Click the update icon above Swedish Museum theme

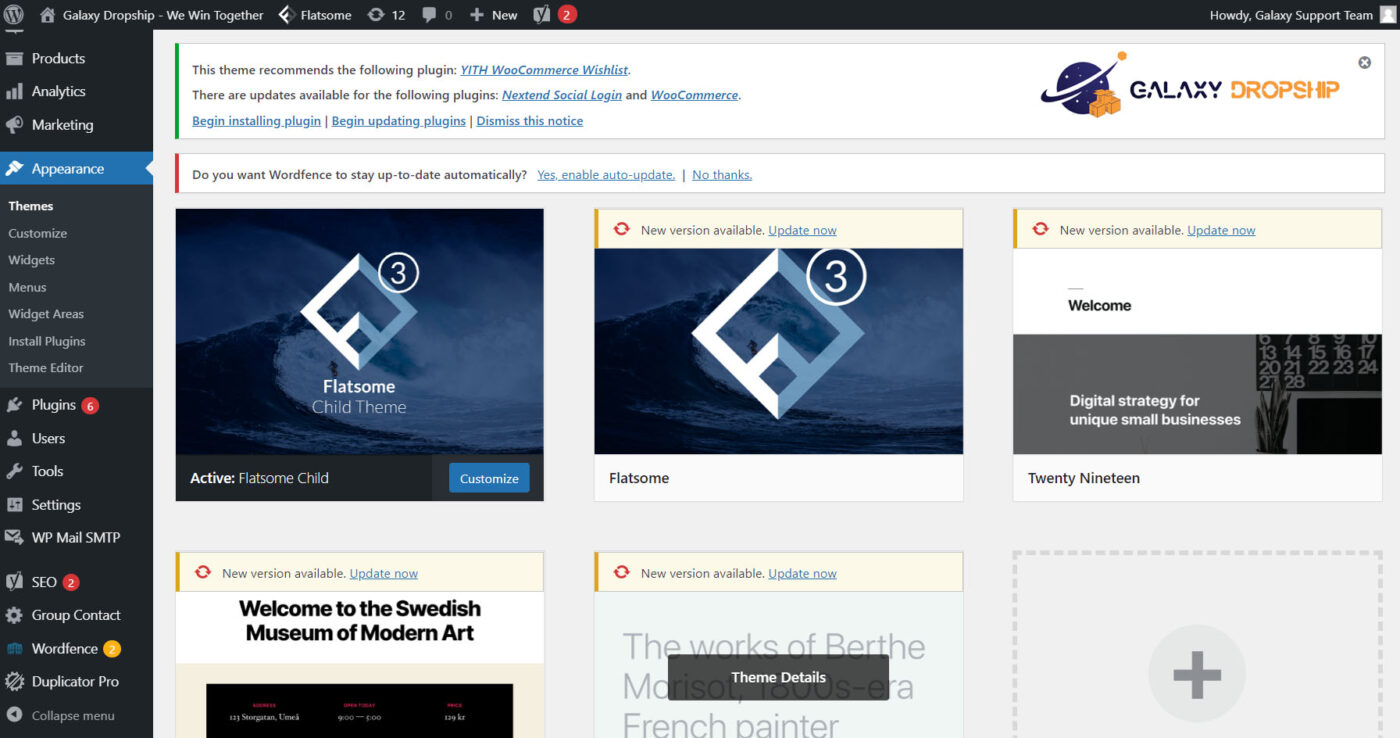203,573
